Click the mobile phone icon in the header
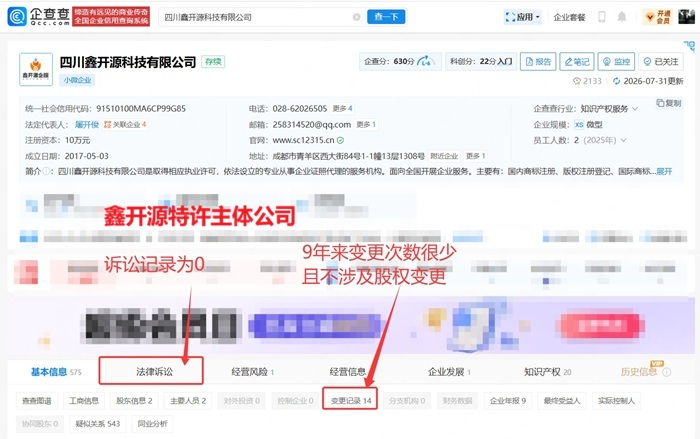 (x=602, y=17)
